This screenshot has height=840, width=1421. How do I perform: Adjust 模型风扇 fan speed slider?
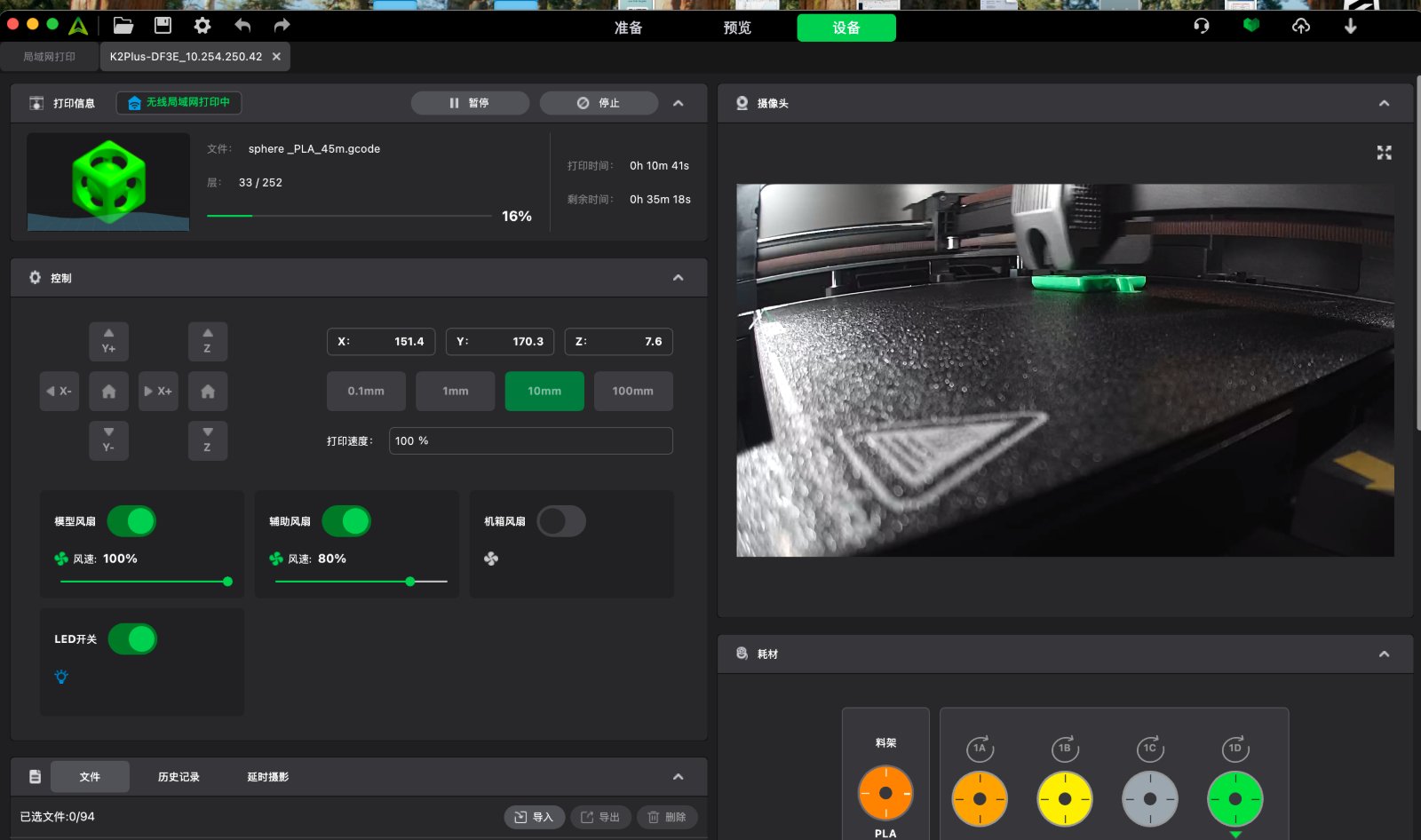pos(147,582)
